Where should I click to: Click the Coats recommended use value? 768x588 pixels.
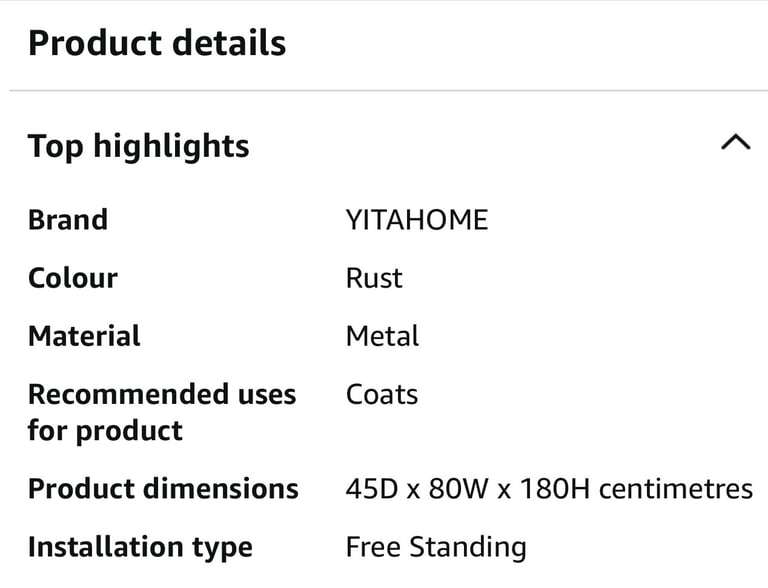(382, 394)
